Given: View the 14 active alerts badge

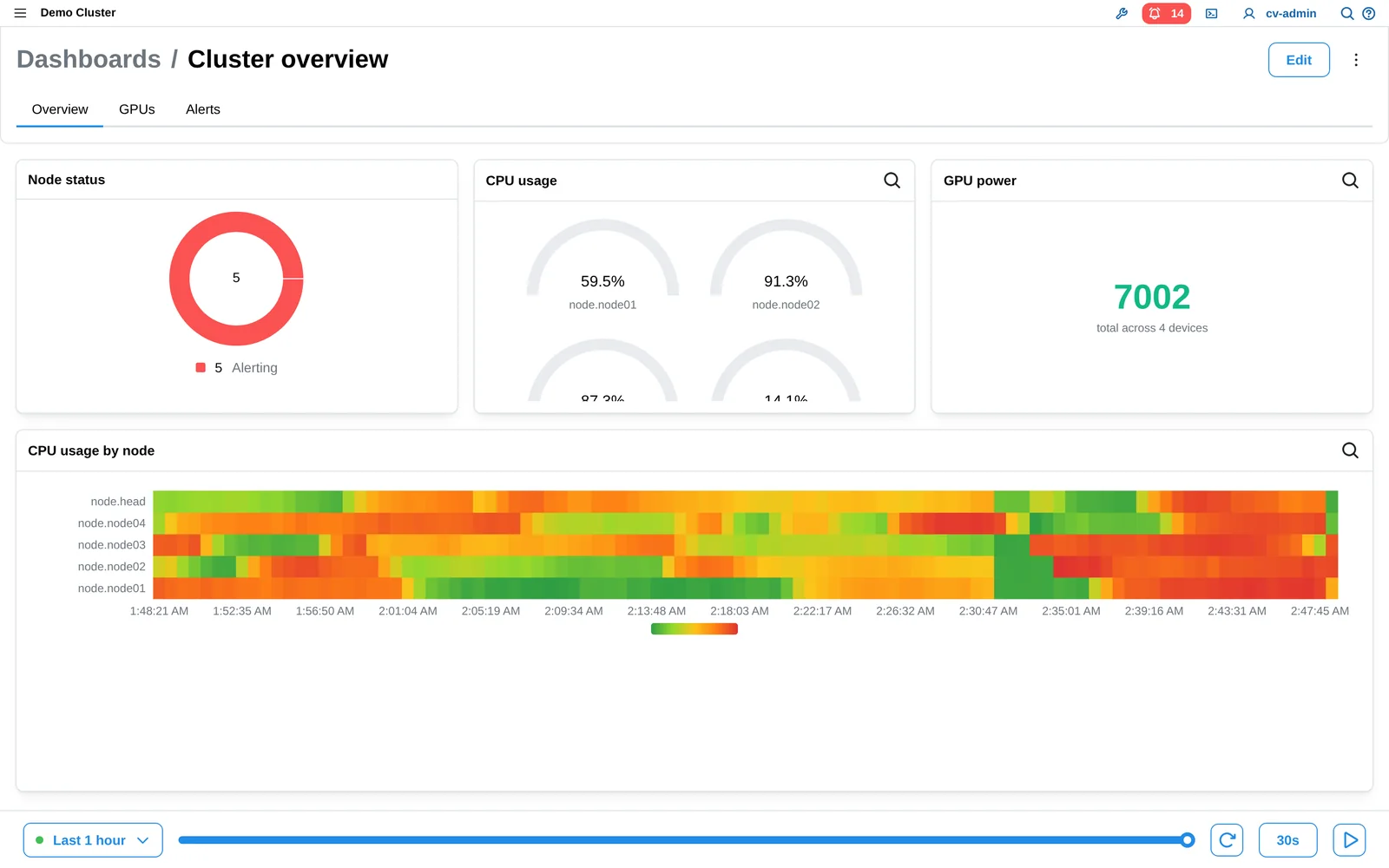Looking at the screenshot, I should click(1166, 13).
